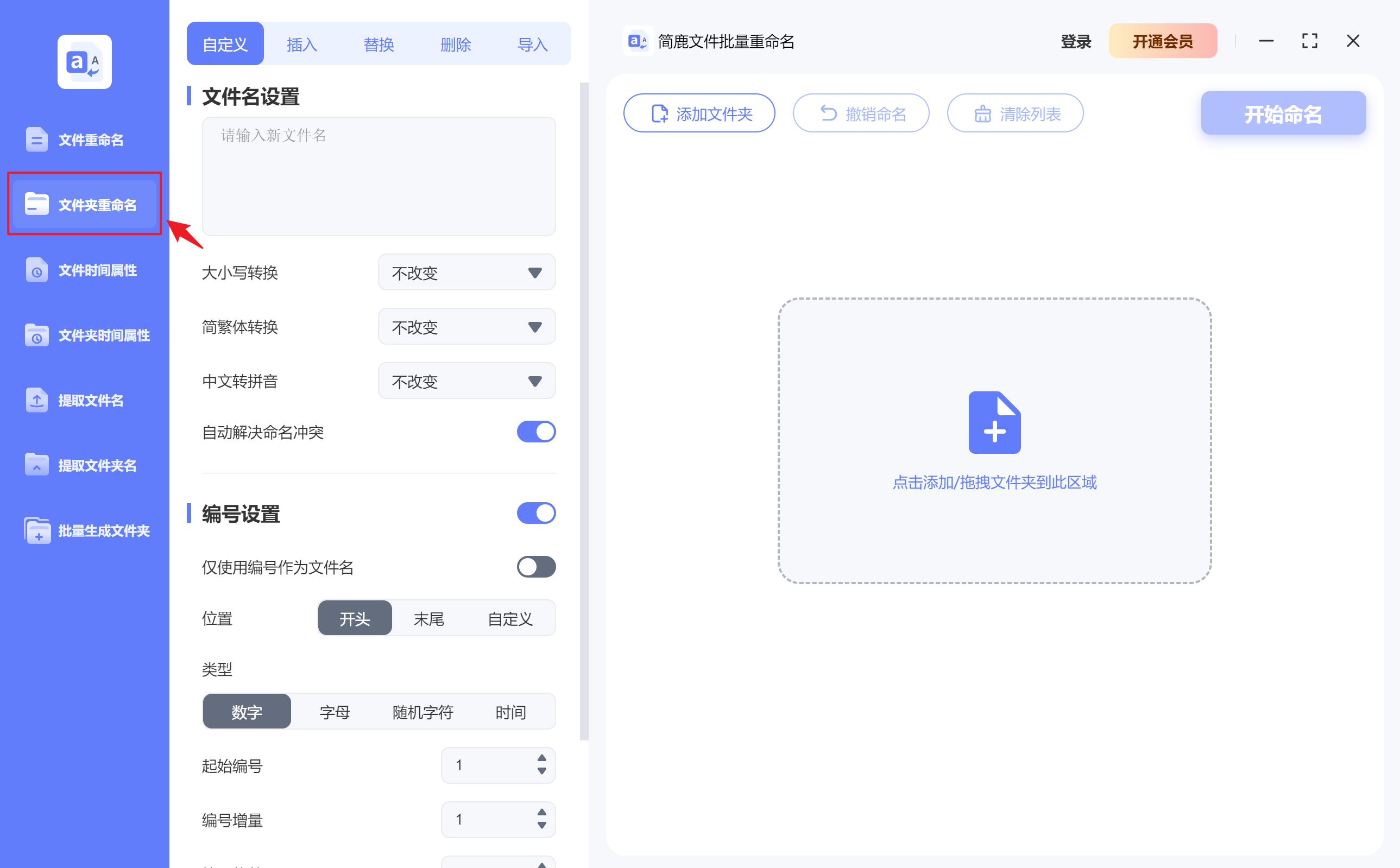Open the 中文转拼音 dropdown
Screen dimensions: 1400x868
pos(466,381)
